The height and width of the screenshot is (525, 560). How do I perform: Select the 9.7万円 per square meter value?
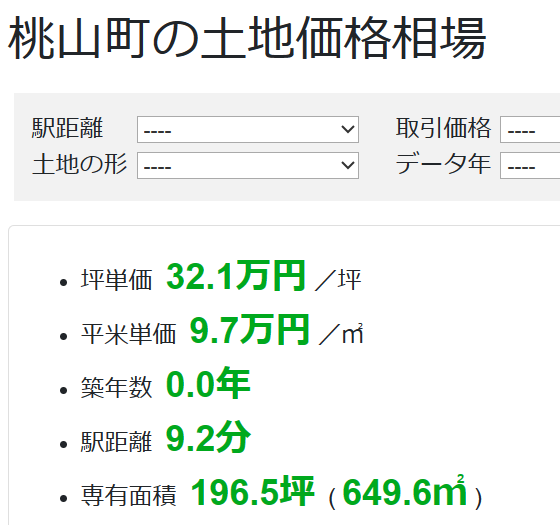249,330
